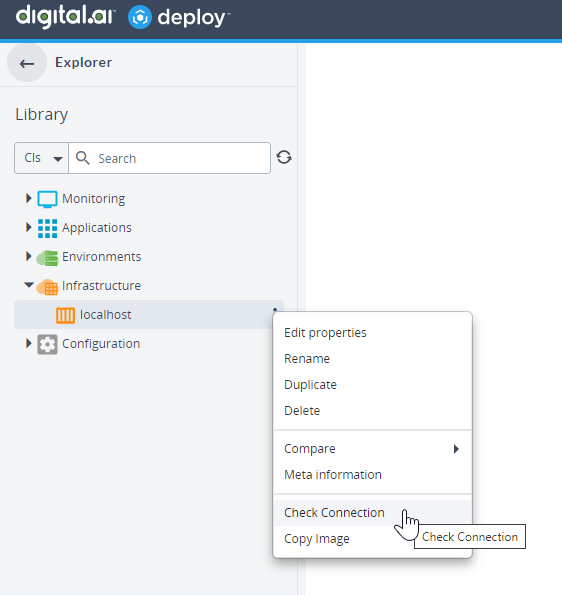The height and width of the screenshot is (595, 562).
Task: Click the localhost container icon
Action: [65, 315]
